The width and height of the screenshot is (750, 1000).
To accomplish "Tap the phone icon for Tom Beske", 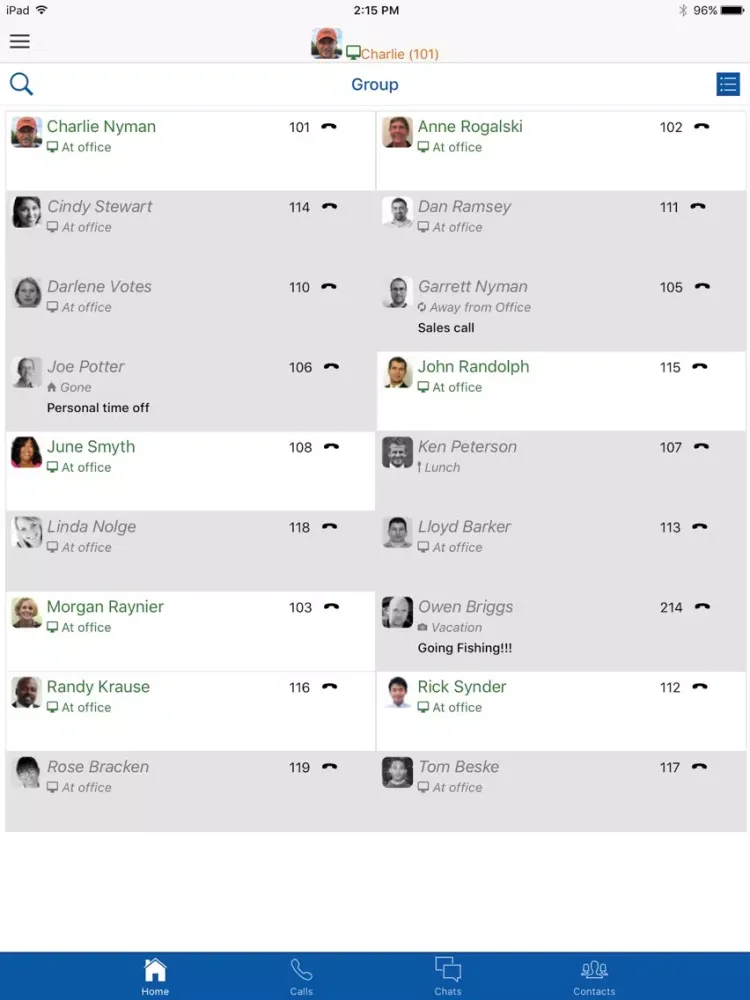I will point(700,767).
